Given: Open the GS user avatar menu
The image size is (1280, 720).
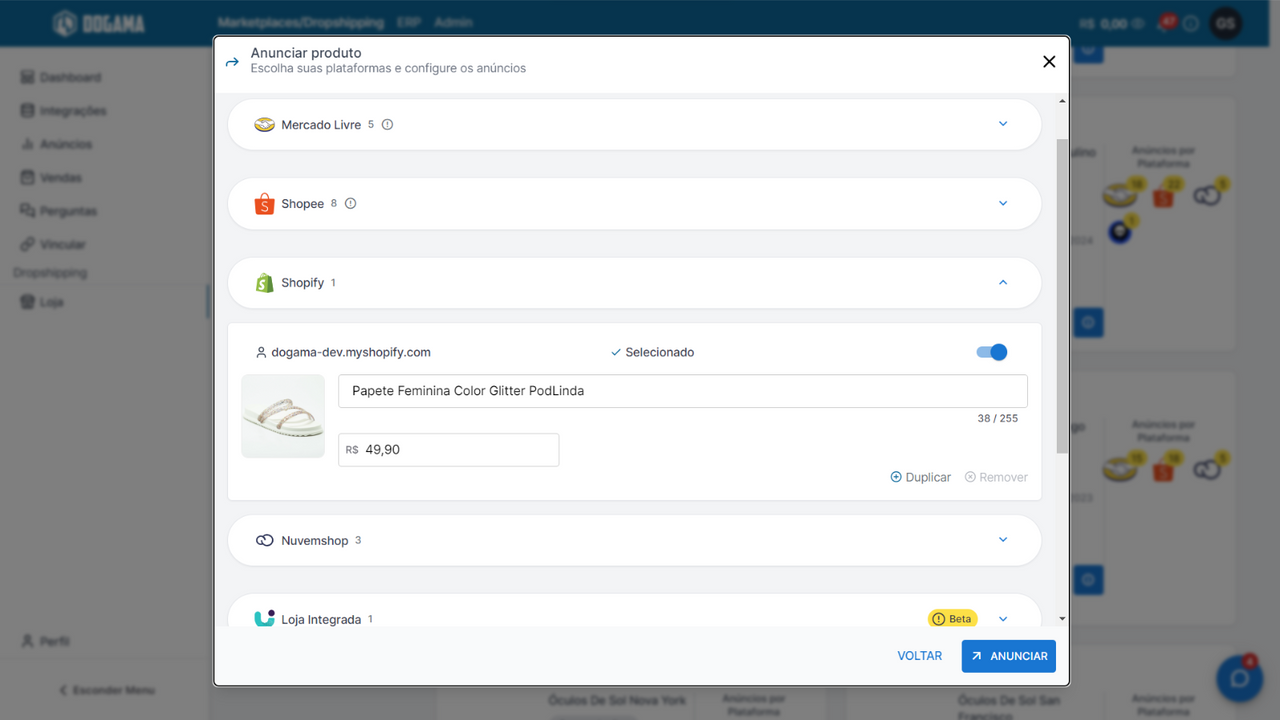Looking at the screenshot, I should [1226, 23].
